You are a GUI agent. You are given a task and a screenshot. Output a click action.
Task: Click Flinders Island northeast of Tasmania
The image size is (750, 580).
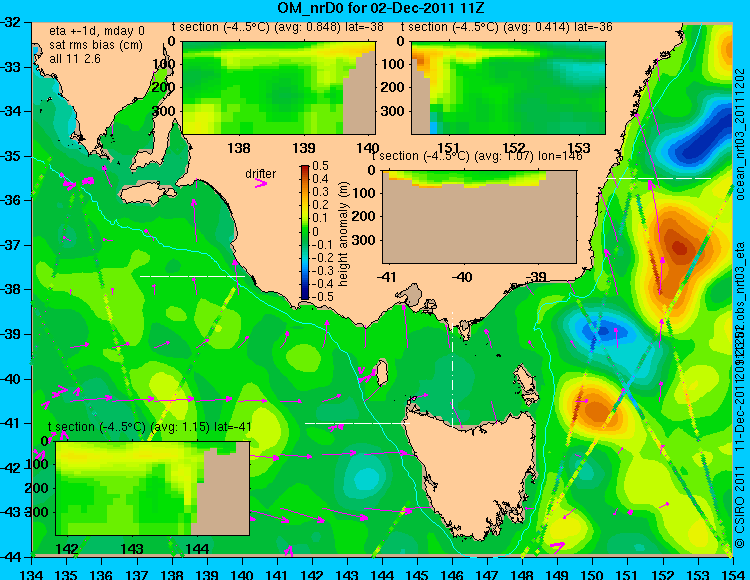pyautogui.click(x=526, y=381)
